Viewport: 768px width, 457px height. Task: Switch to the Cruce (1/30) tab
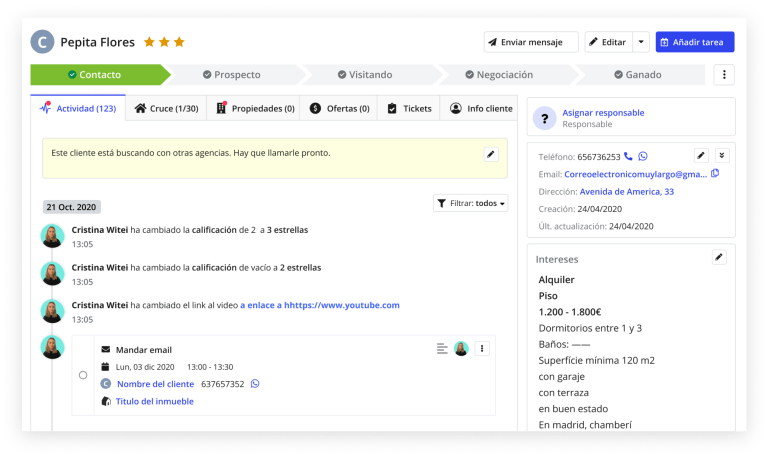click(166, 108)
